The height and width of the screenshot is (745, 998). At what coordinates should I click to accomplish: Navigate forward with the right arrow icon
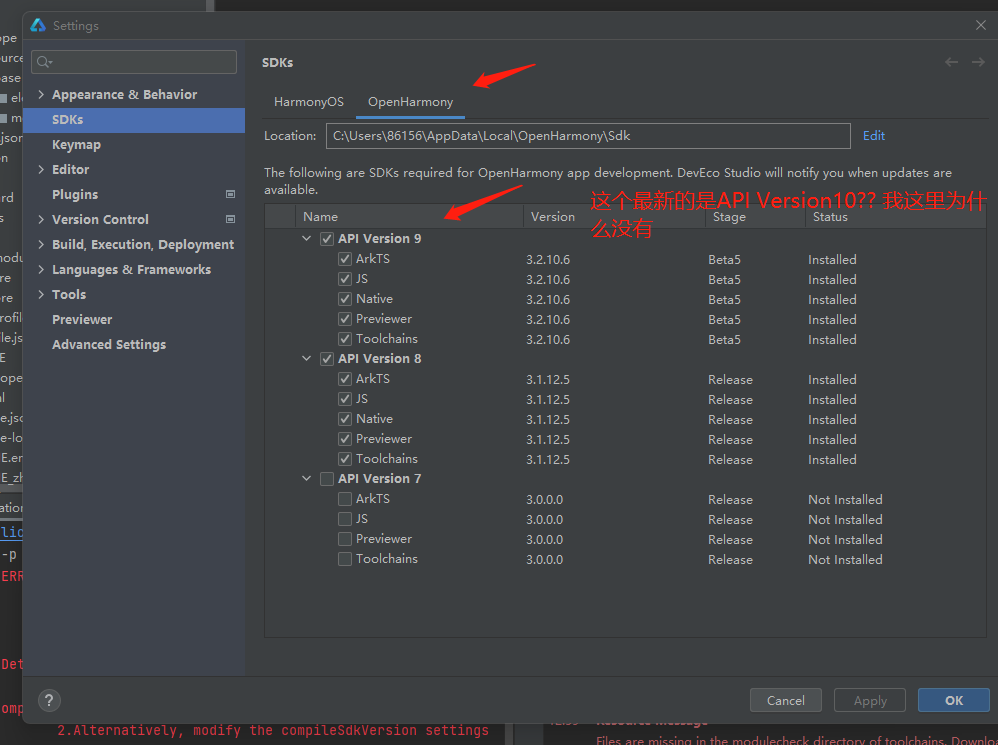978,62
